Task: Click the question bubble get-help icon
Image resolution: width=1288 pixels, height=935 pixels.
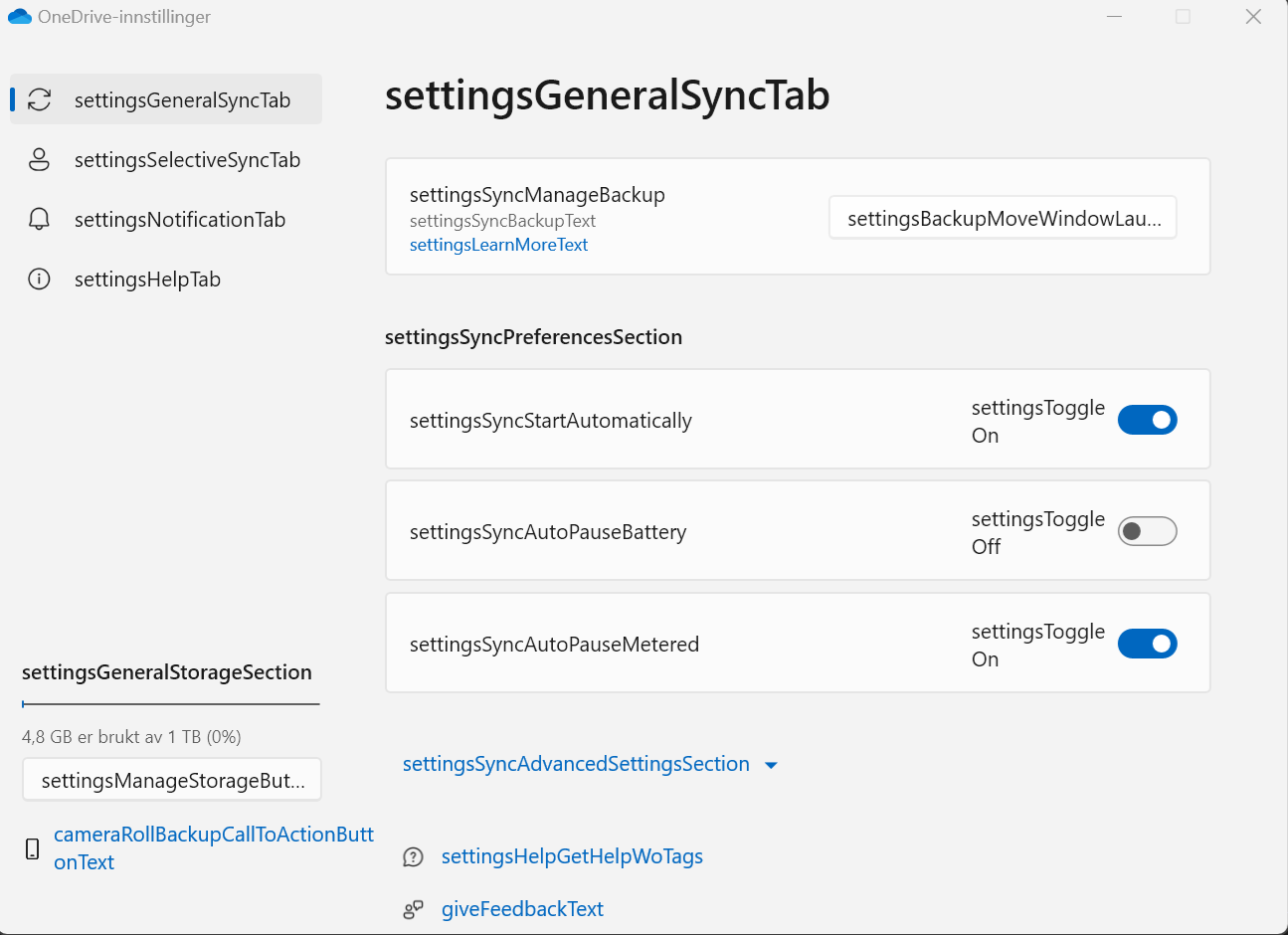Action: 413,857
